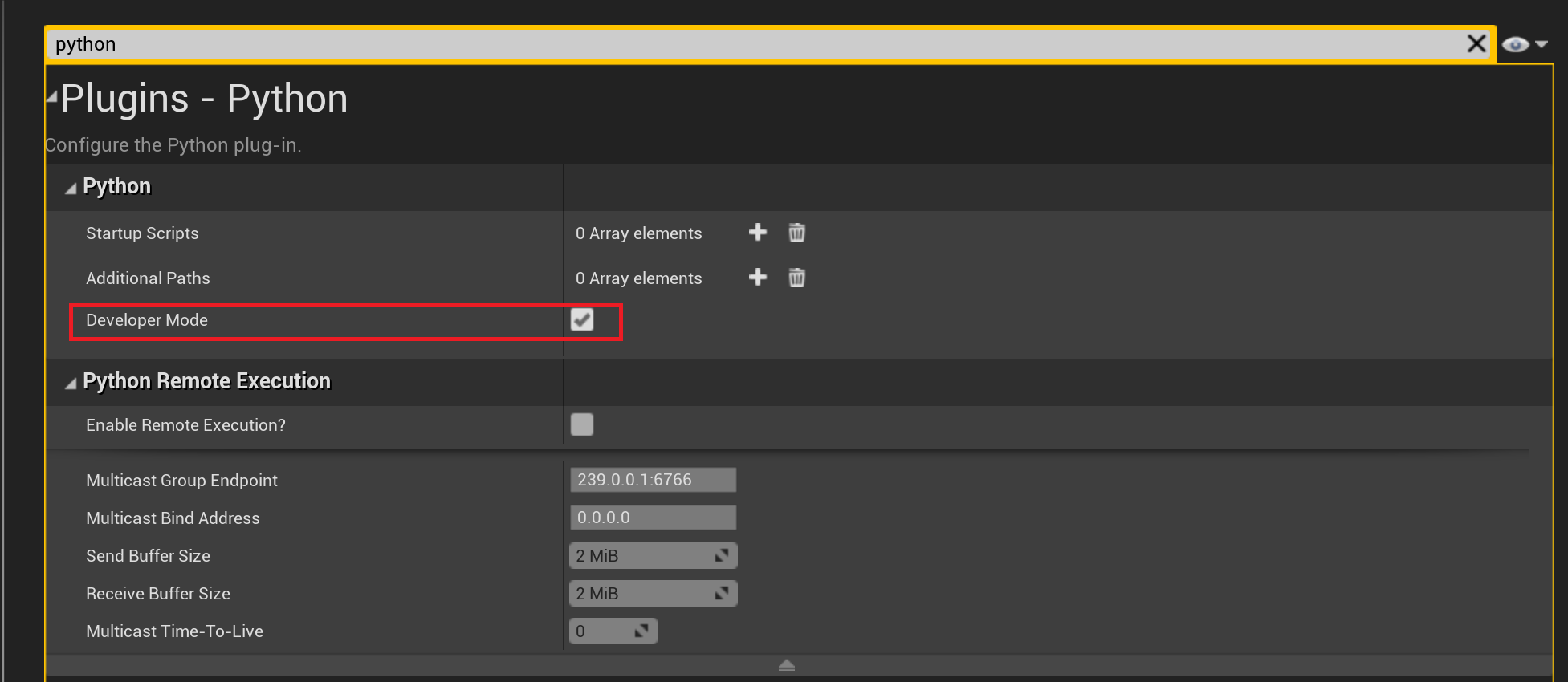
Task: Edit the Multicast Bind Address field
Action: [x=653, y=518]
